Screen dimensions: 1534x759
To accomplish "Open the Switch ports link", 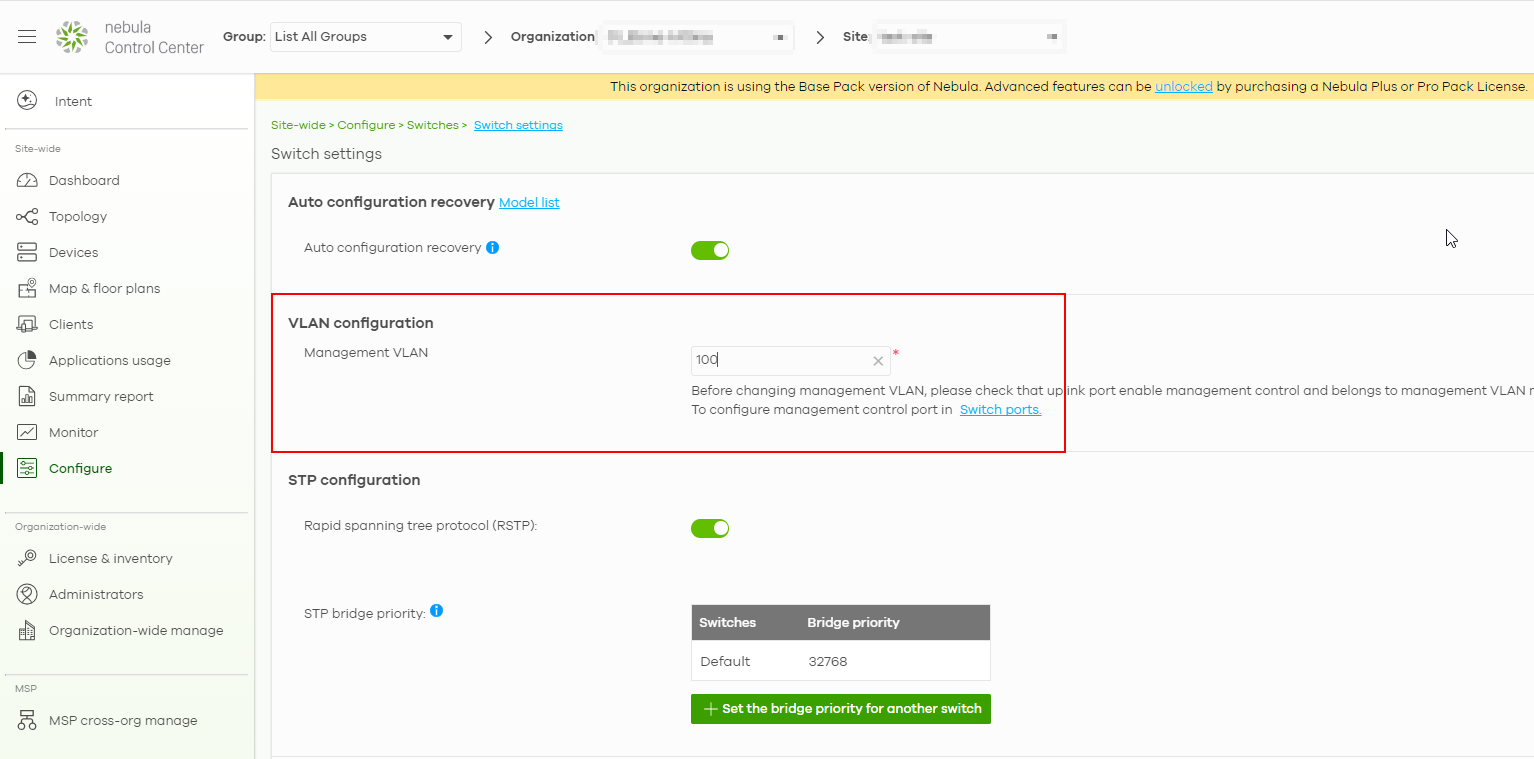I will [x=1000, y=410].
